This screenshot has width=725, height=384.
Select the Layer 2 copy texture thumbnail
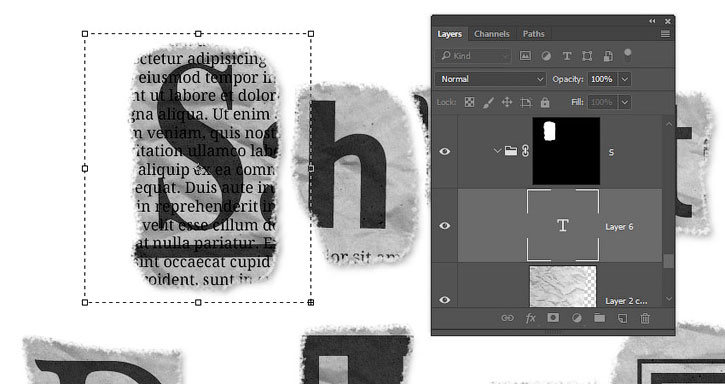563,286
